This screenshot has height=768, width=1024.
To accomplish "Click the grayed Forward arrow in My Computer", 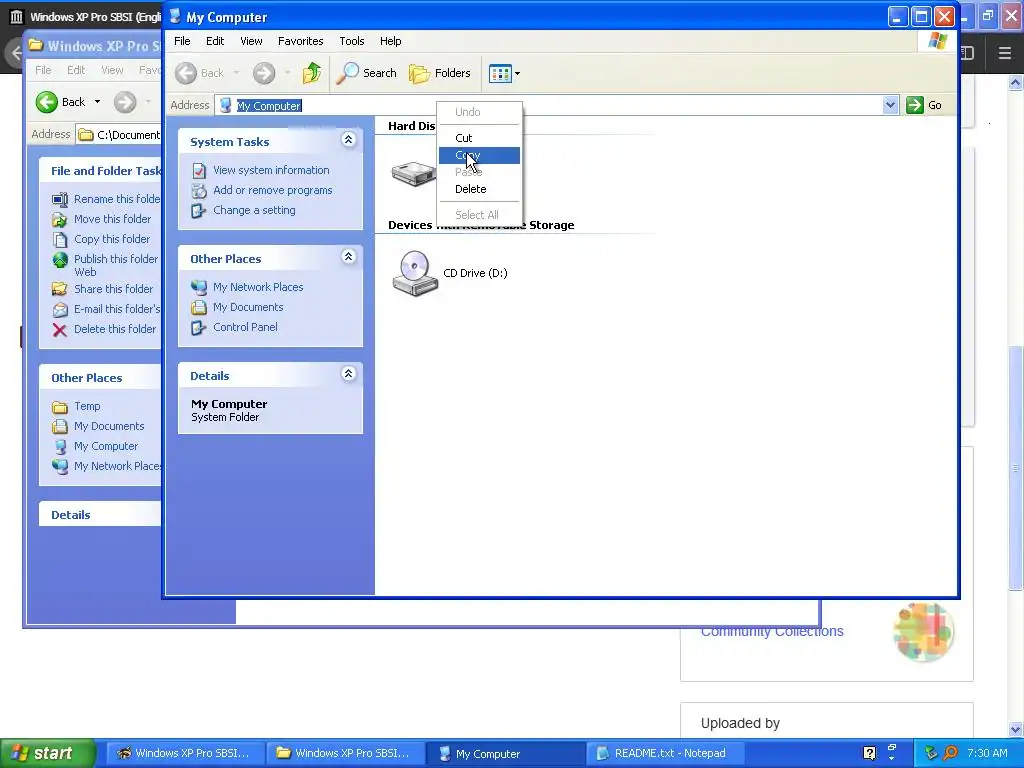I will coord(264,73).
